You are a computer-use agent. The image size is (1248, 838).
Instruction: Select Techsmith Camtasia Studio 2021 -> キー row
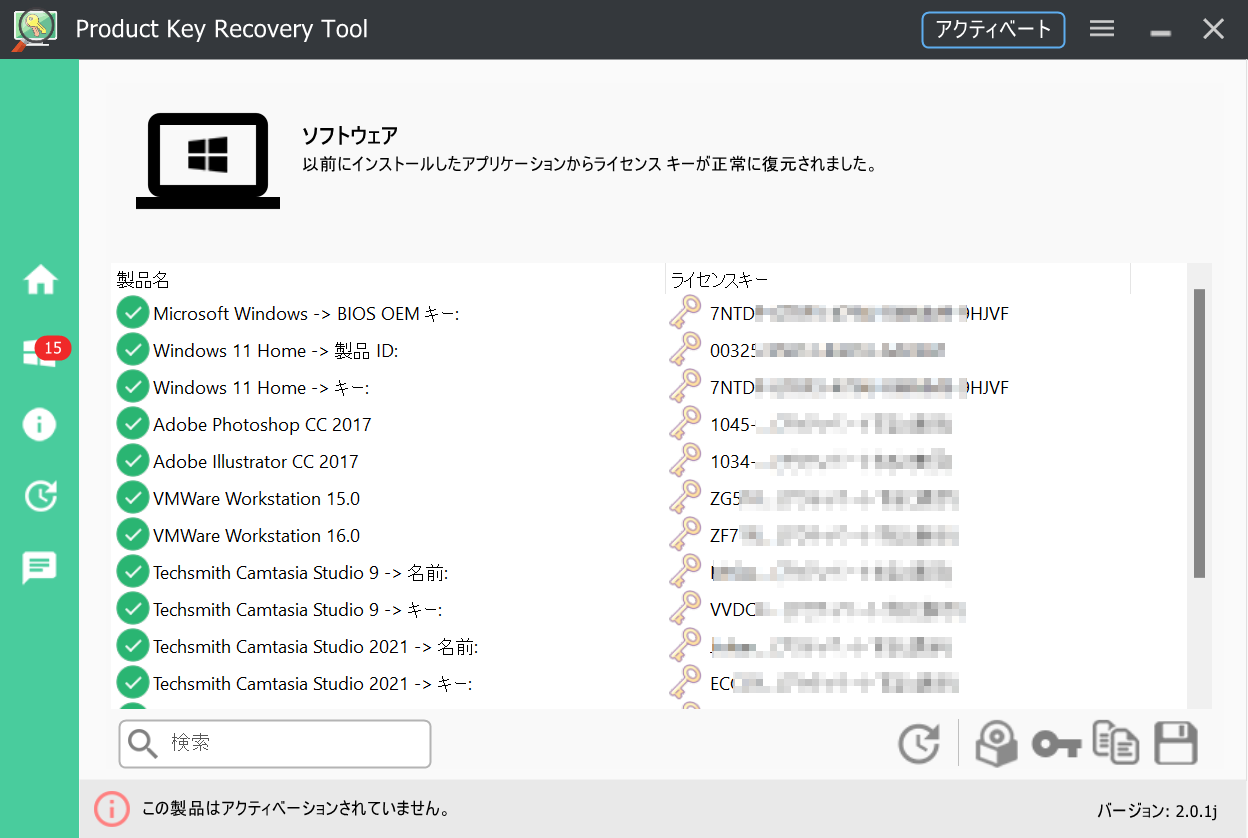pyautogui.click(x=648, y=683)
